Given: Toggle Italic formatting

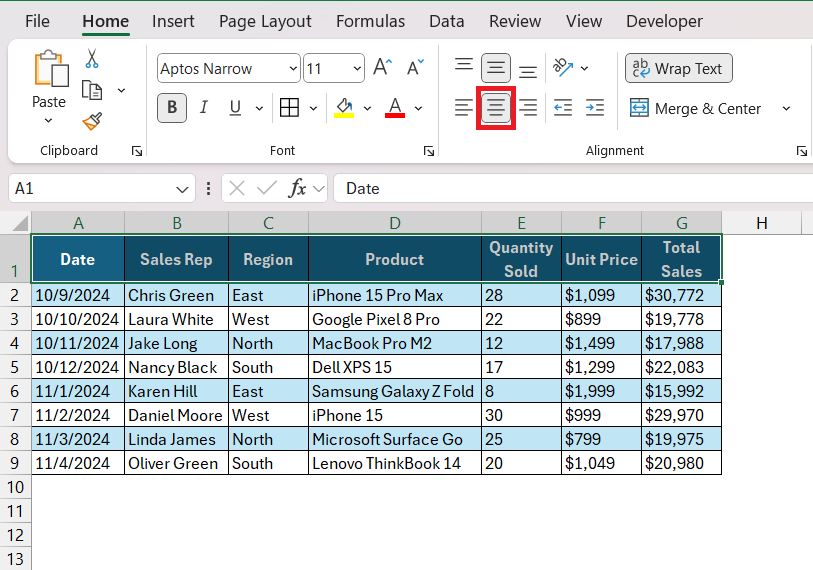Looking at the screenshot, I should 204,108.
